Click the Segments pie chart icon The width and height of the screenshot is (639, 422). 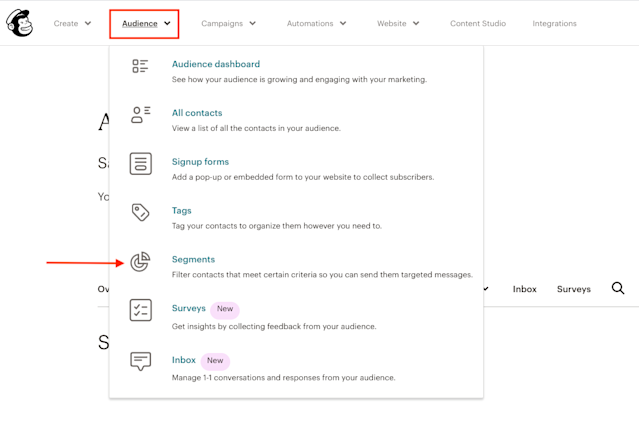click(x=140, y=262)
